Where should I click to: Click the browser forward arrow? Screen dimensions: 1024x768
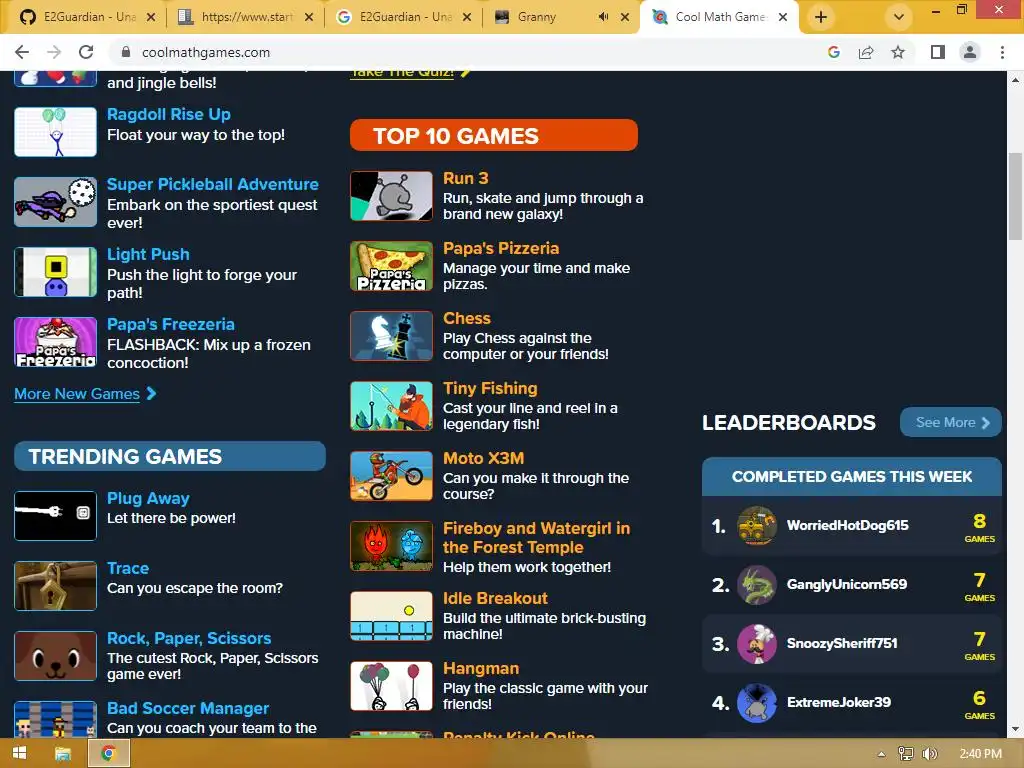[54, 52]
